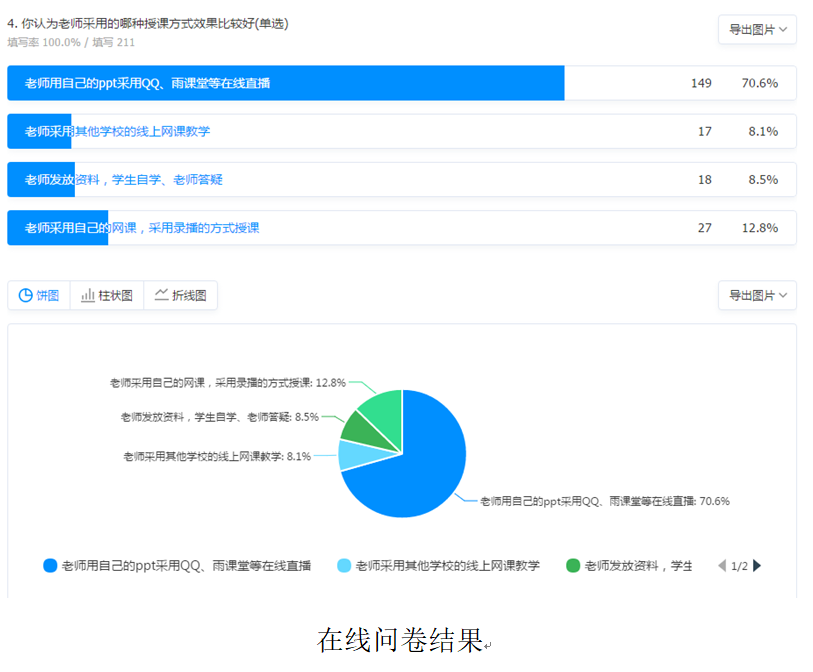The image size is (813, 672).
Task: Toggle the blue QQ、雨课堂在线直播 legend entry
Action: click(177, 566)
